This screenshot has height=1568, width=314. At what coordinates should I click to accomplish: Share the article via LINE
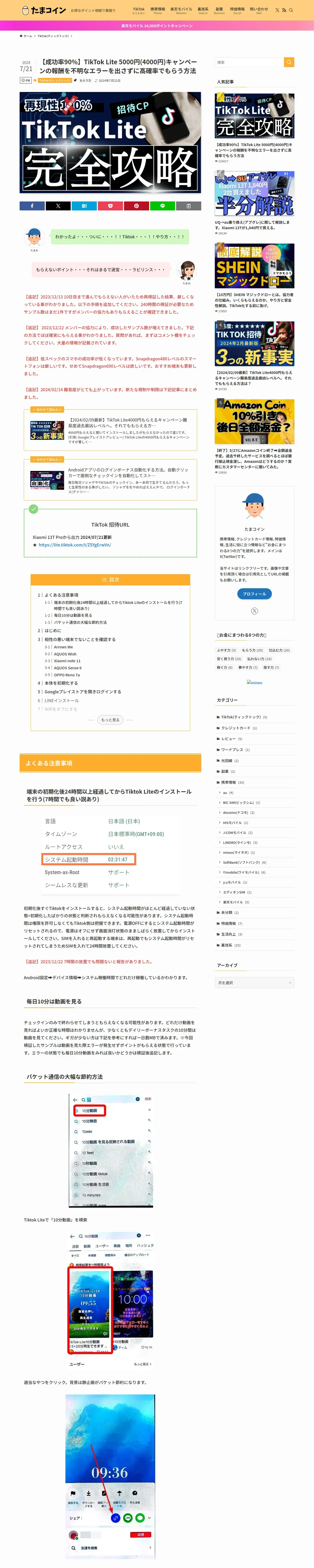[163, 206]
